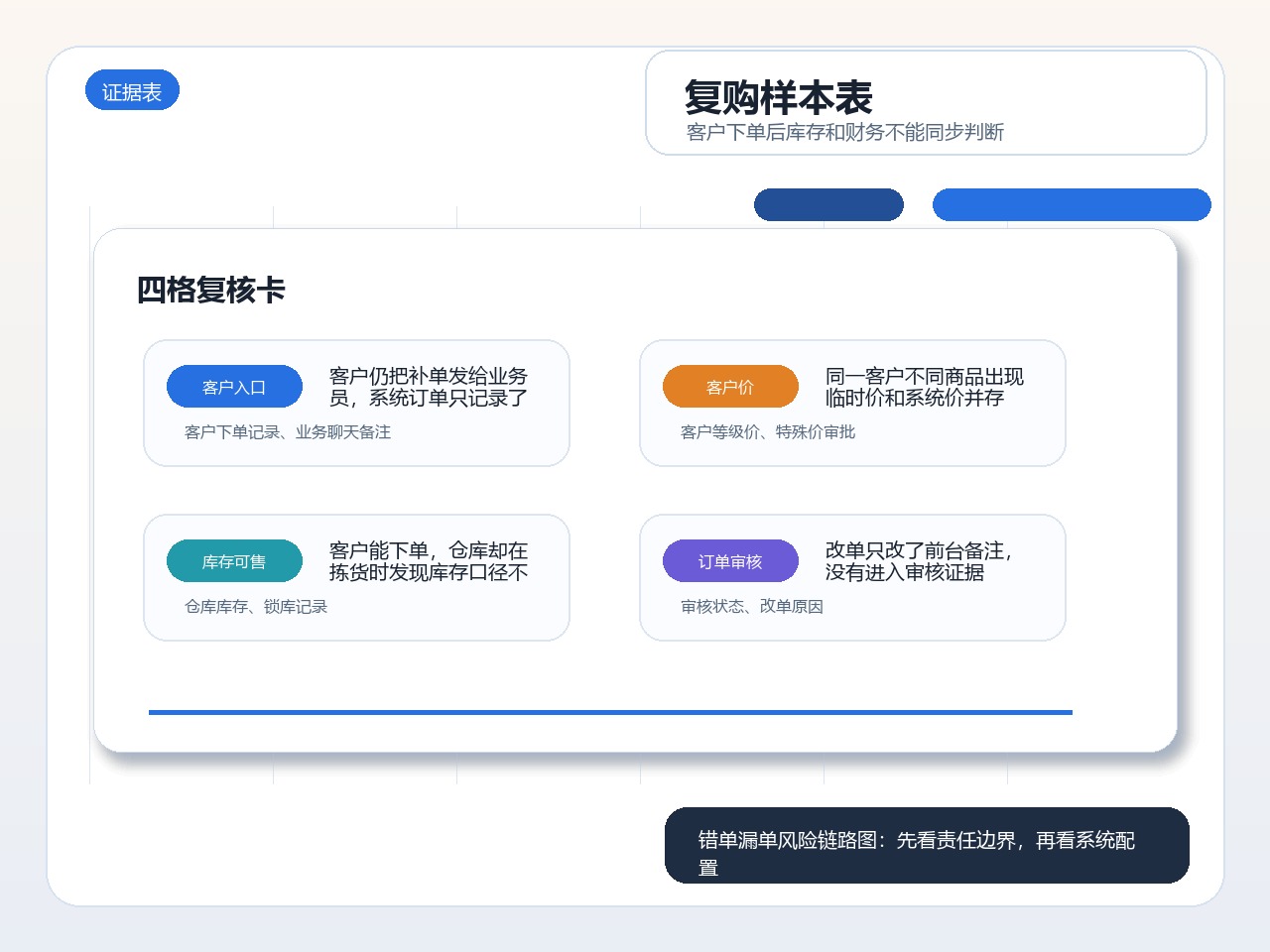
Task: Click text 客户能下单，仓库却在拣货时
Action: (x=429, y=561)
